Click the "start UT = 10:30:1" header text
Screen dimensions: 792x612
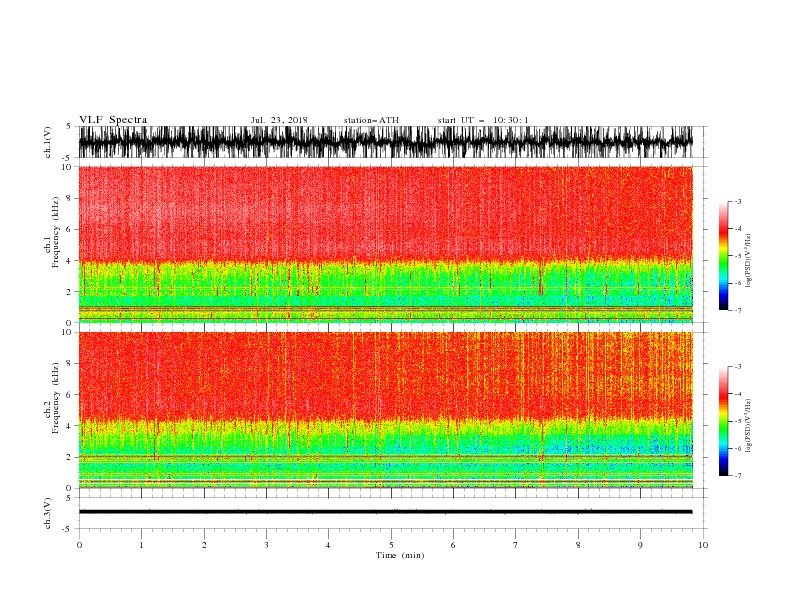click(x=483, y=120)
